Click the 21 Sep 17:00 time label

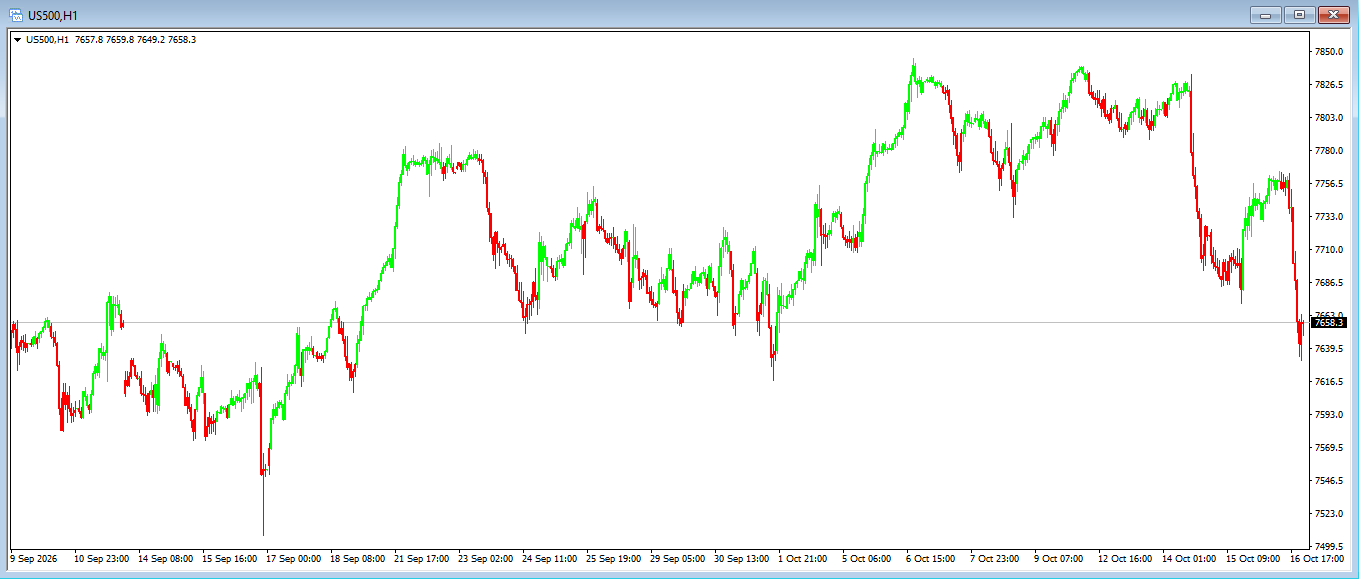click(422, 559)
